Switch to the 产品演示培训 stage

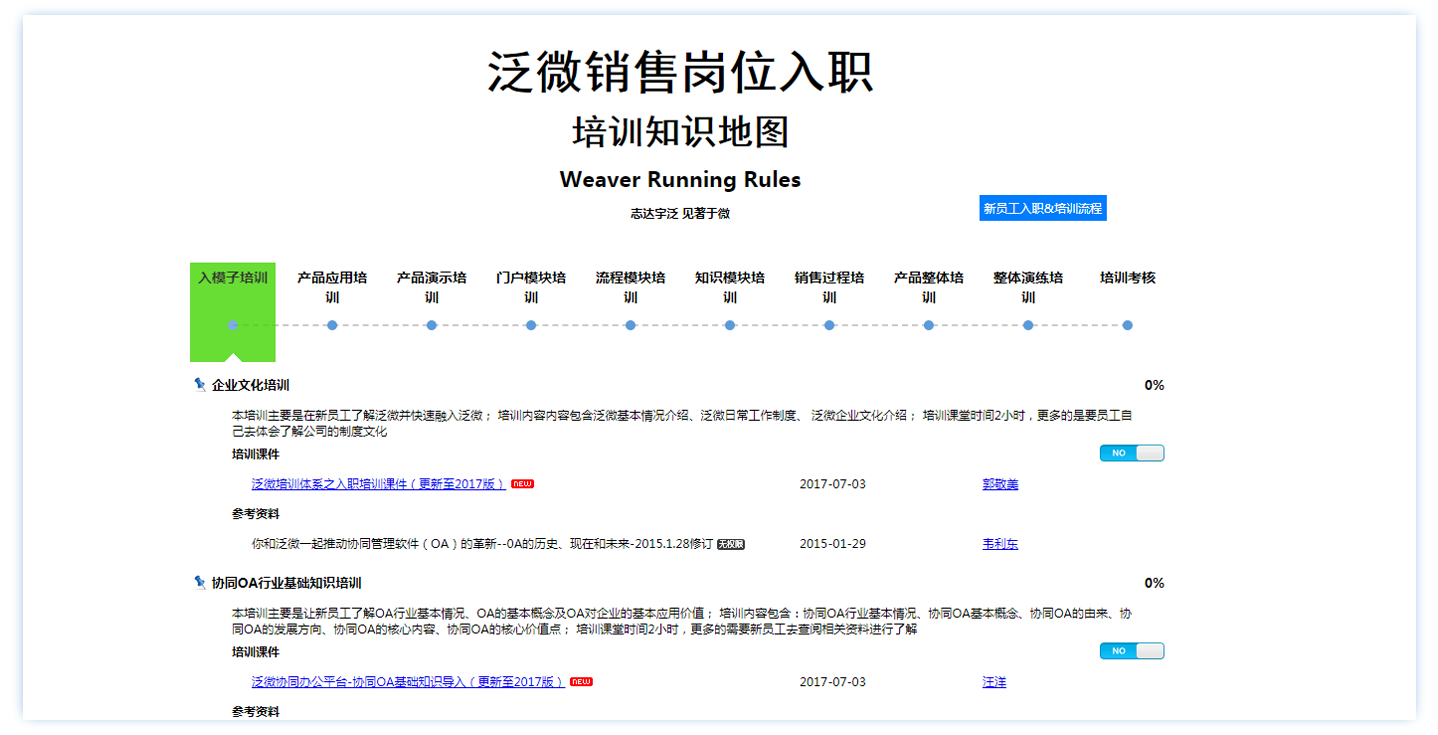point(431,287)
